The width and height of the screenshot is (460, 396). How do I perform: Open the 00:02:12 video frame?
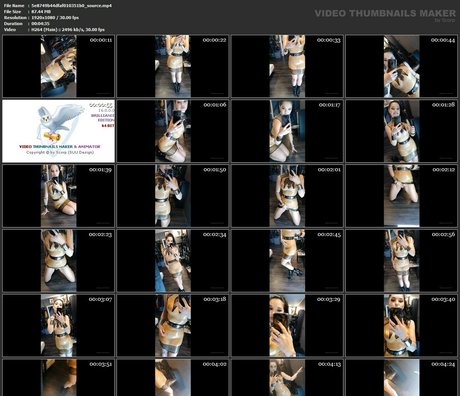401,196
